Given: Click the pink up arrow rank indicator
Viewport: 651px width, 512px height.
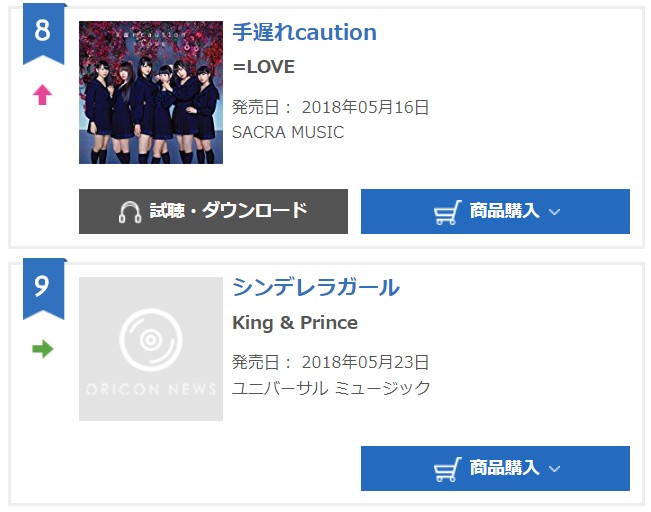Looking at the screenshot, I should click(x=42, y=95).
